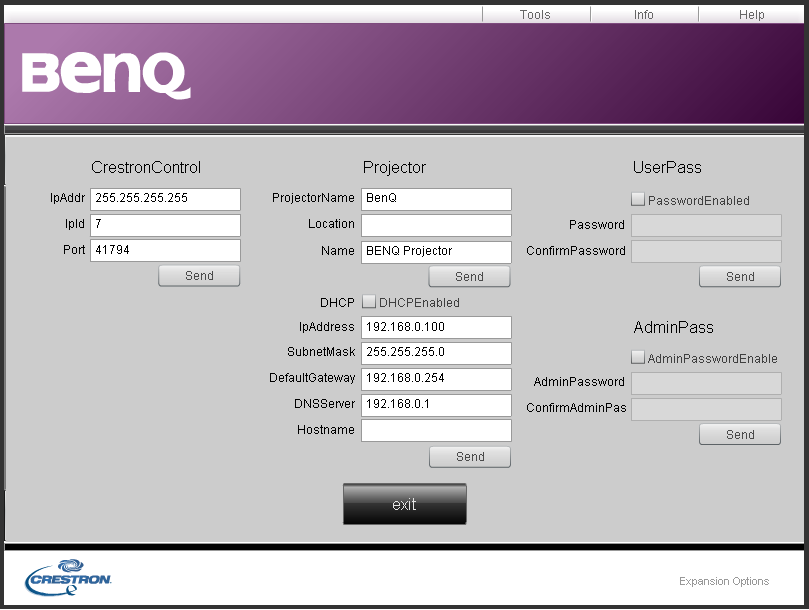Click the ConfirmPassword label text
Image resolution: width=809 pixels, height=610 pixels.
tap(576, 250)
